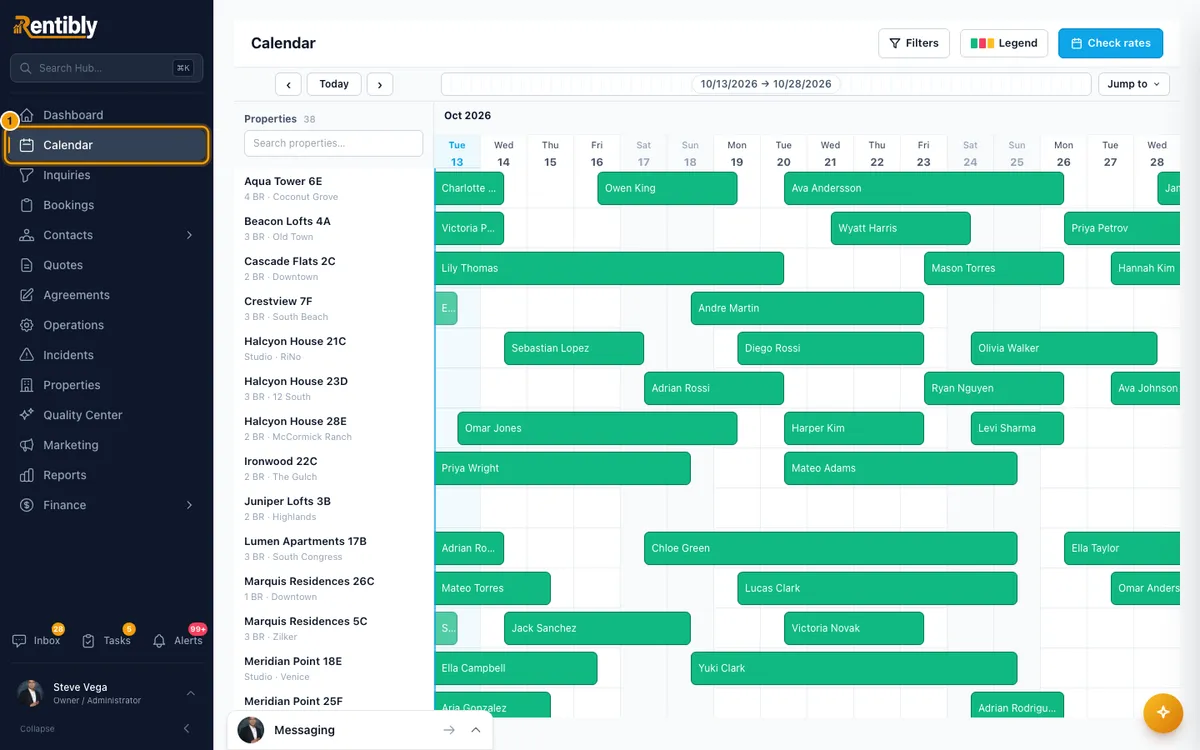
Task: Open the Chloe Green booking
Action: (830, 548)
